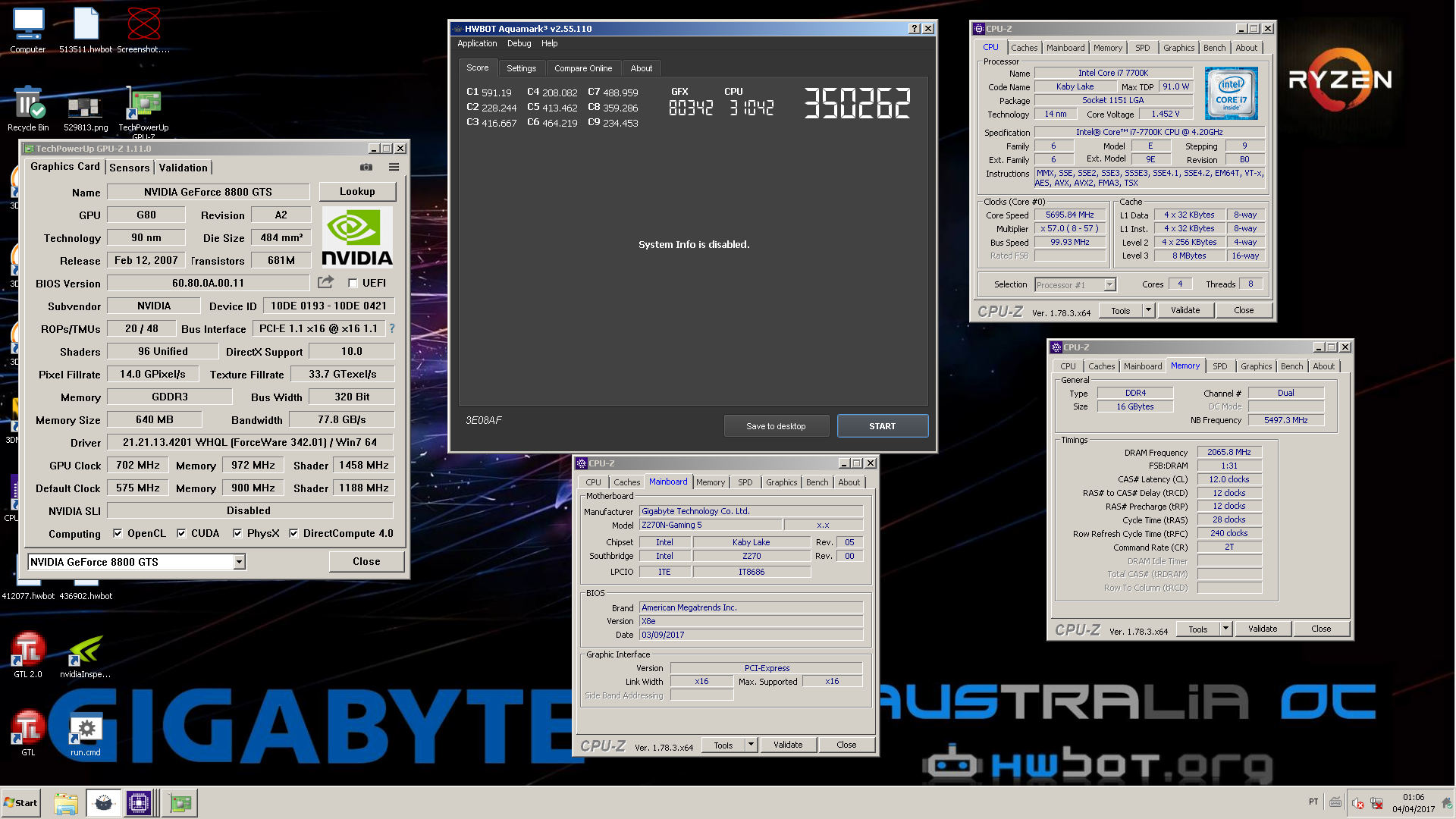Select the GTL 2.0 desktop shortcut
1456x819 pixels.
tap(28, 654)
